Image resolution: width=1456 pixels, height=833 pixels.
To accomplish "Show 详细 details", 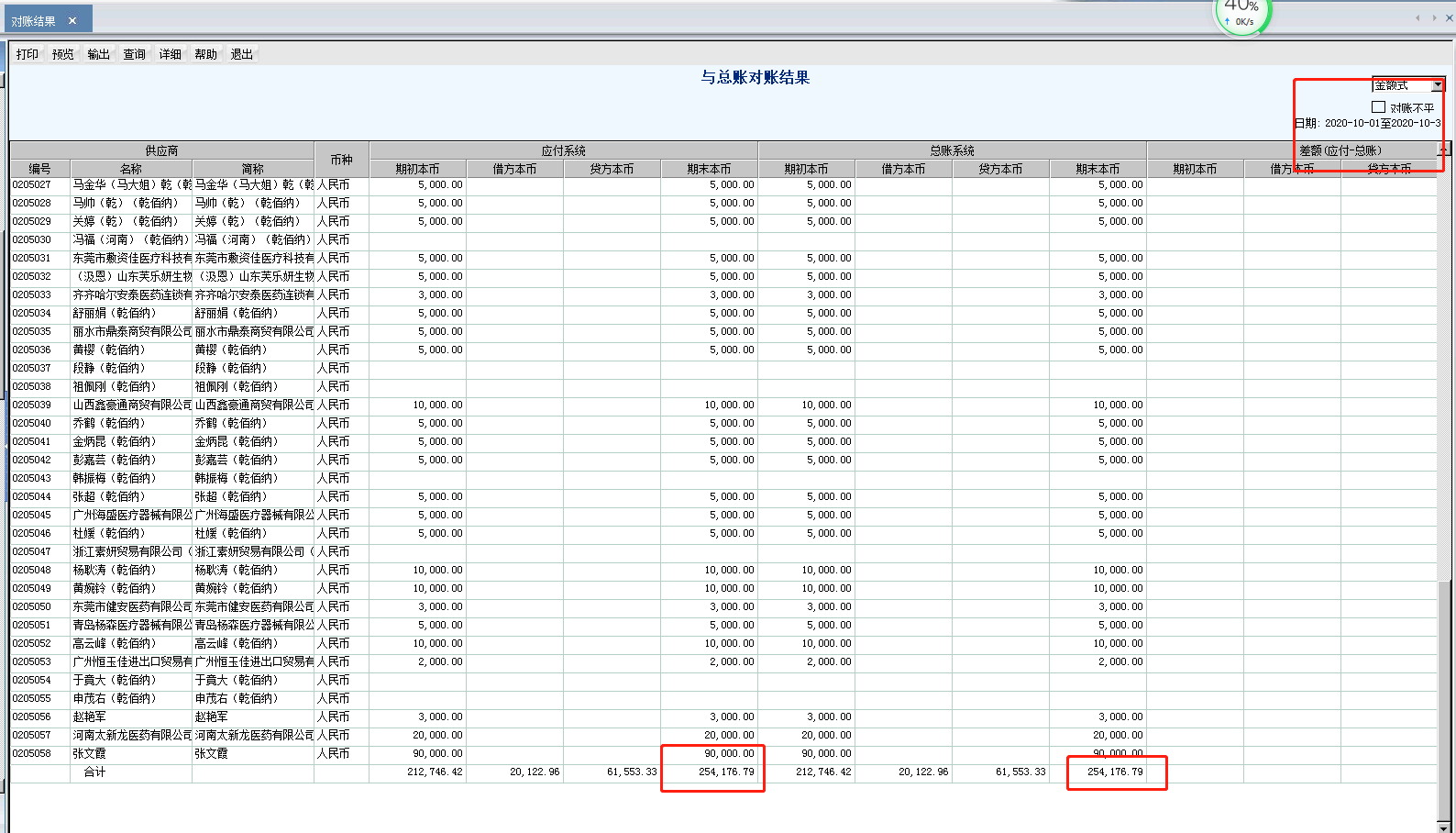I will pos(170,54).
